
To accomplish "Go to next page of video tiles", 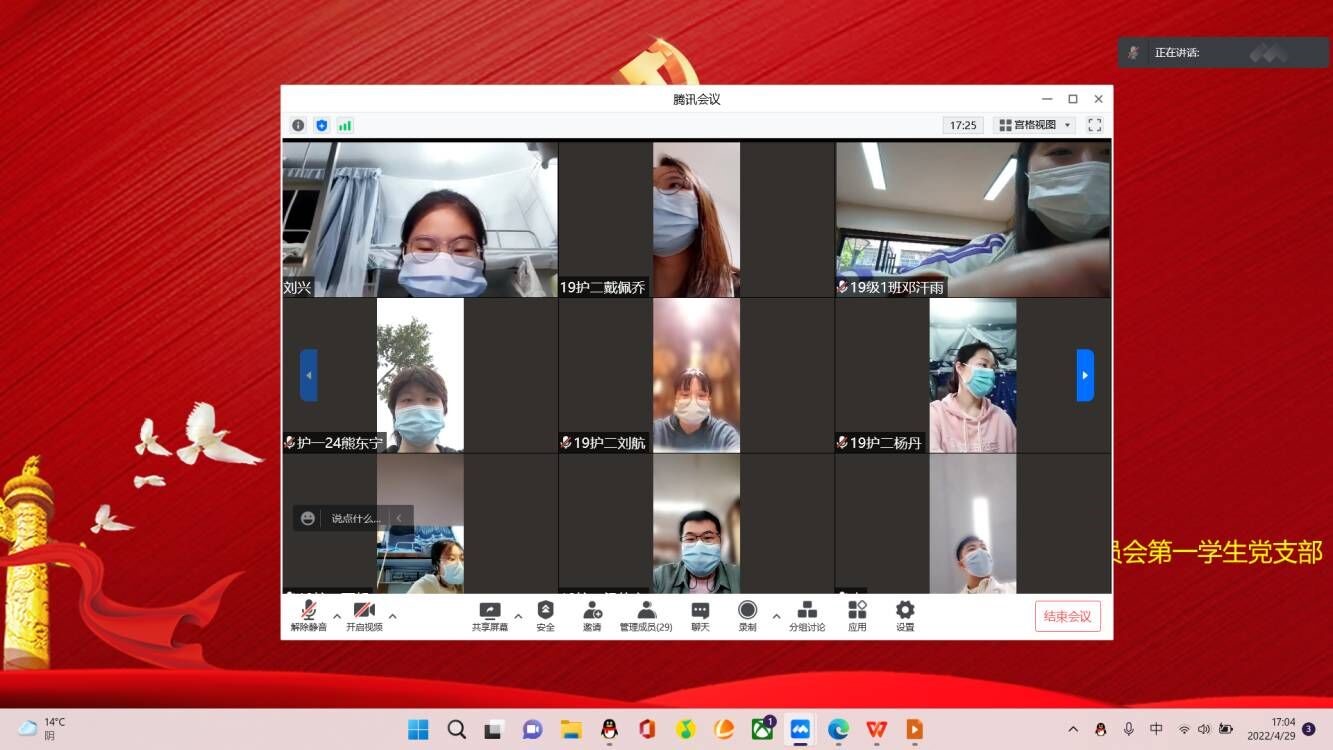I will [x=1085, y=375].
